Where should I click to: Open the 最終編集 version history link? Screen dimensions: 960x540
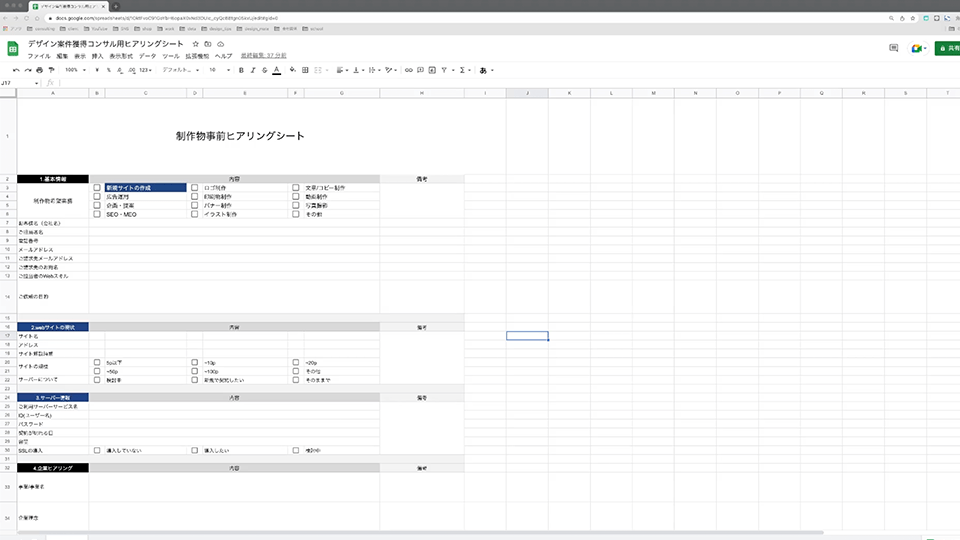(x=264, y=56)
